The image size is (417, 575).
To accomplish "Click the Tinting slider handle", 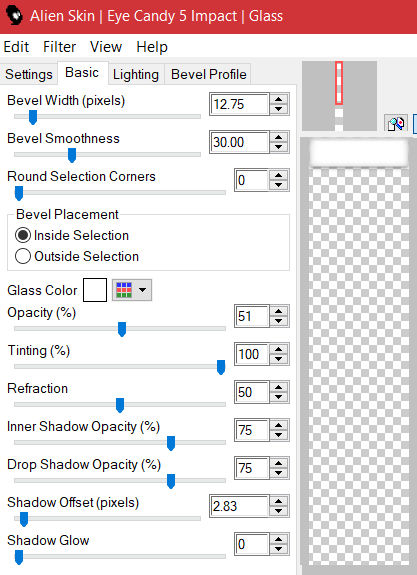I will [221, 367].
